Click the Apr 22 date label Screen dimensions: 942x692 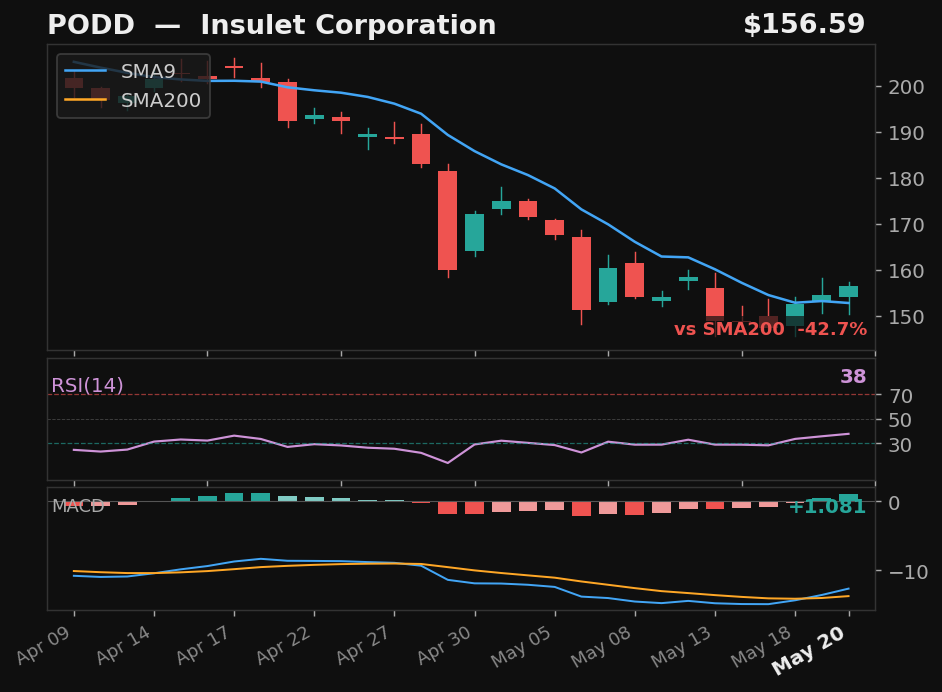285,645
